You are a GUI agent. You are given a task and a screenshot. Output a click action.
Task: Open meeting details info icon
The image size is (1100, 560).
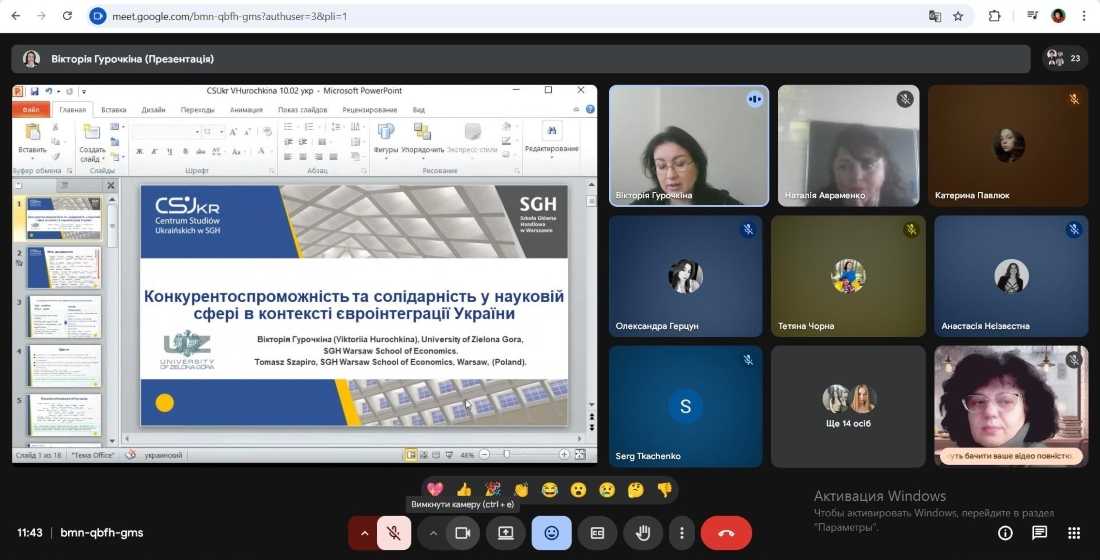[x=1005, y=533]
